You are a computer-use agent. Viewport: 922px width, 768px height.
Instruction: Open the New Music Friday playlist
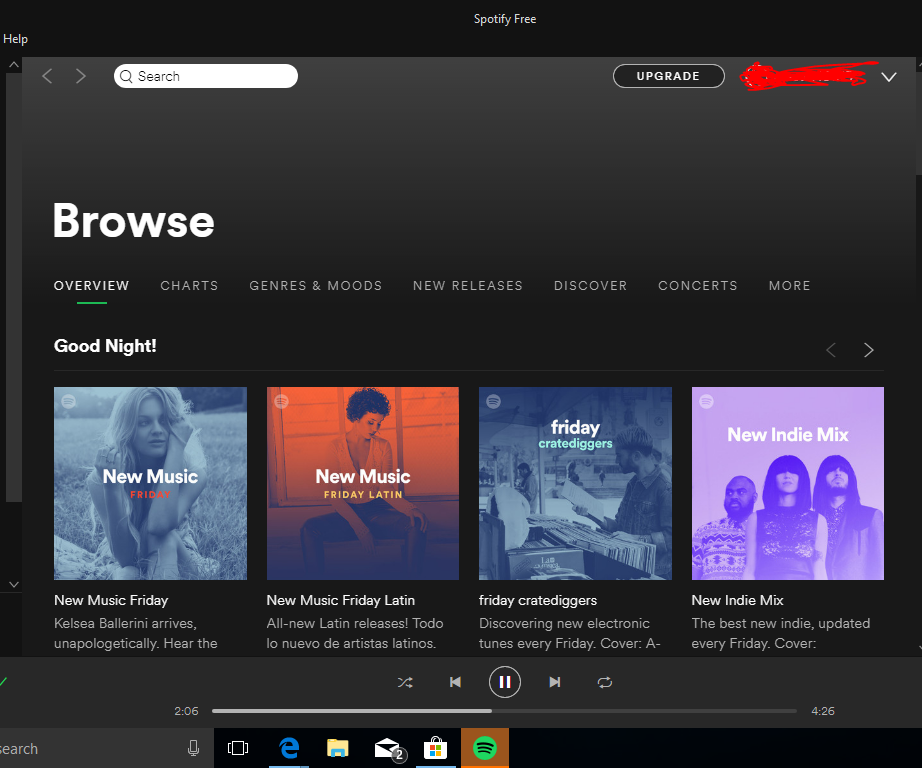(150, 483)
